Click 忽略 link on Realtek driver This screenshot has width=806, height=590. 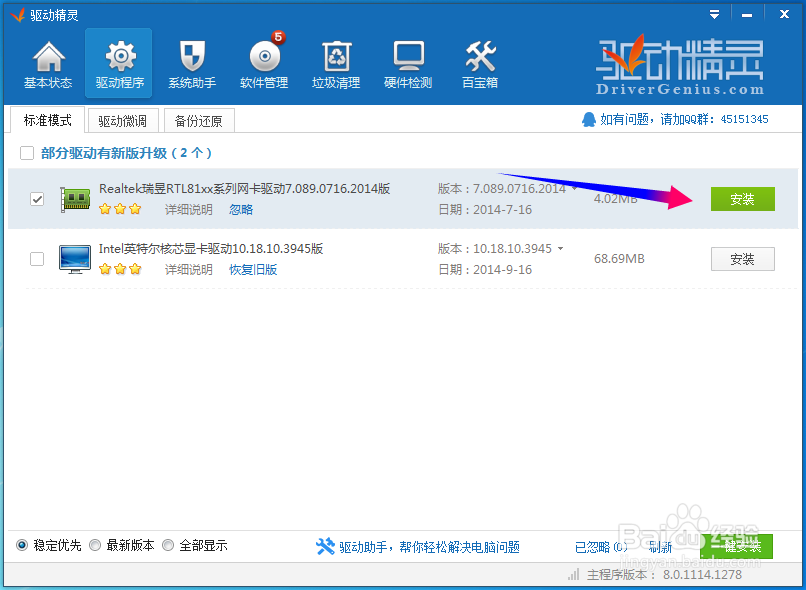tap(241, 209)
